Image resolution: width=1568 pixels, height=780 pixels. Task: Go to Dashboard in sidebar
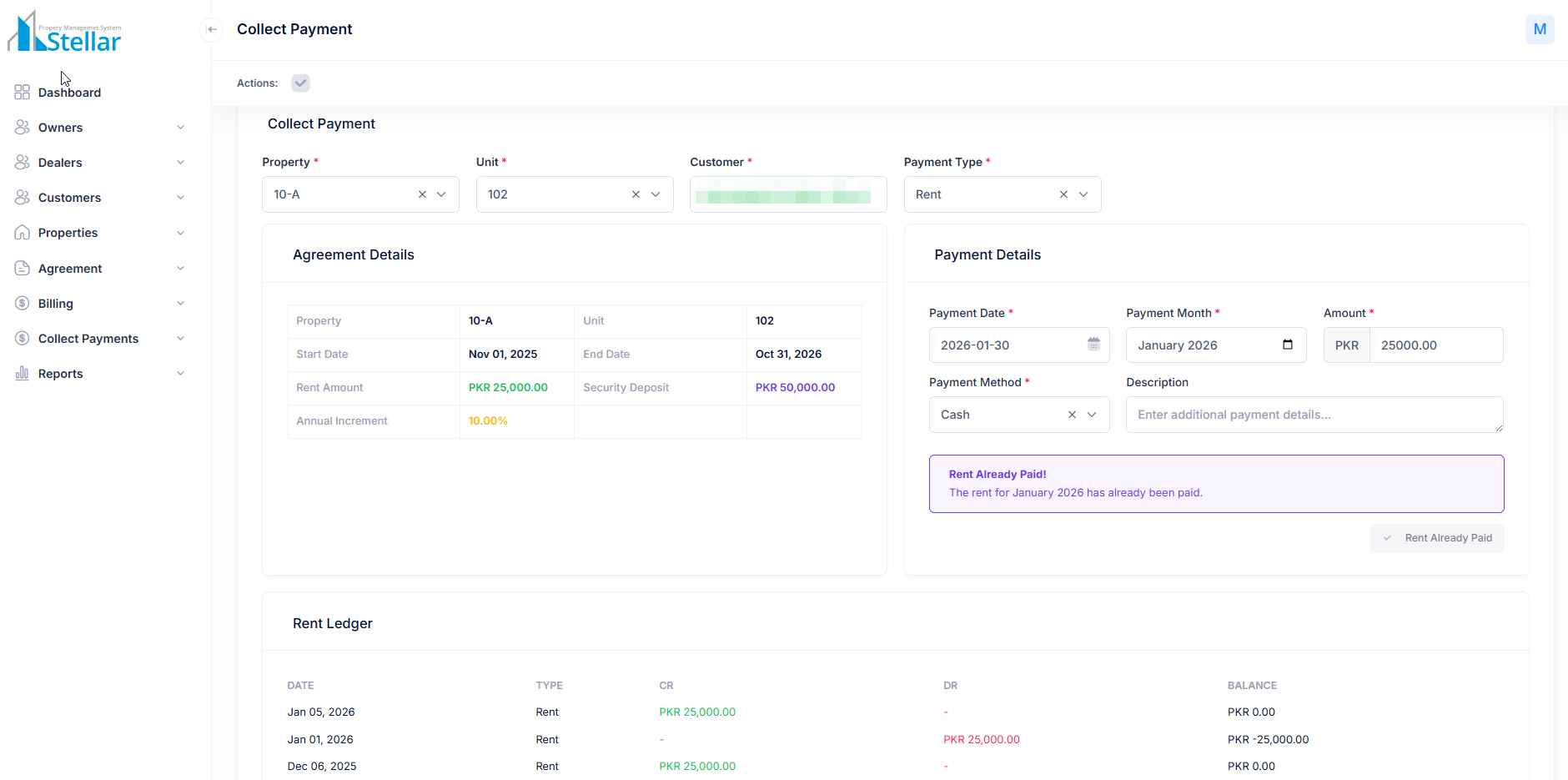[69, 93]
